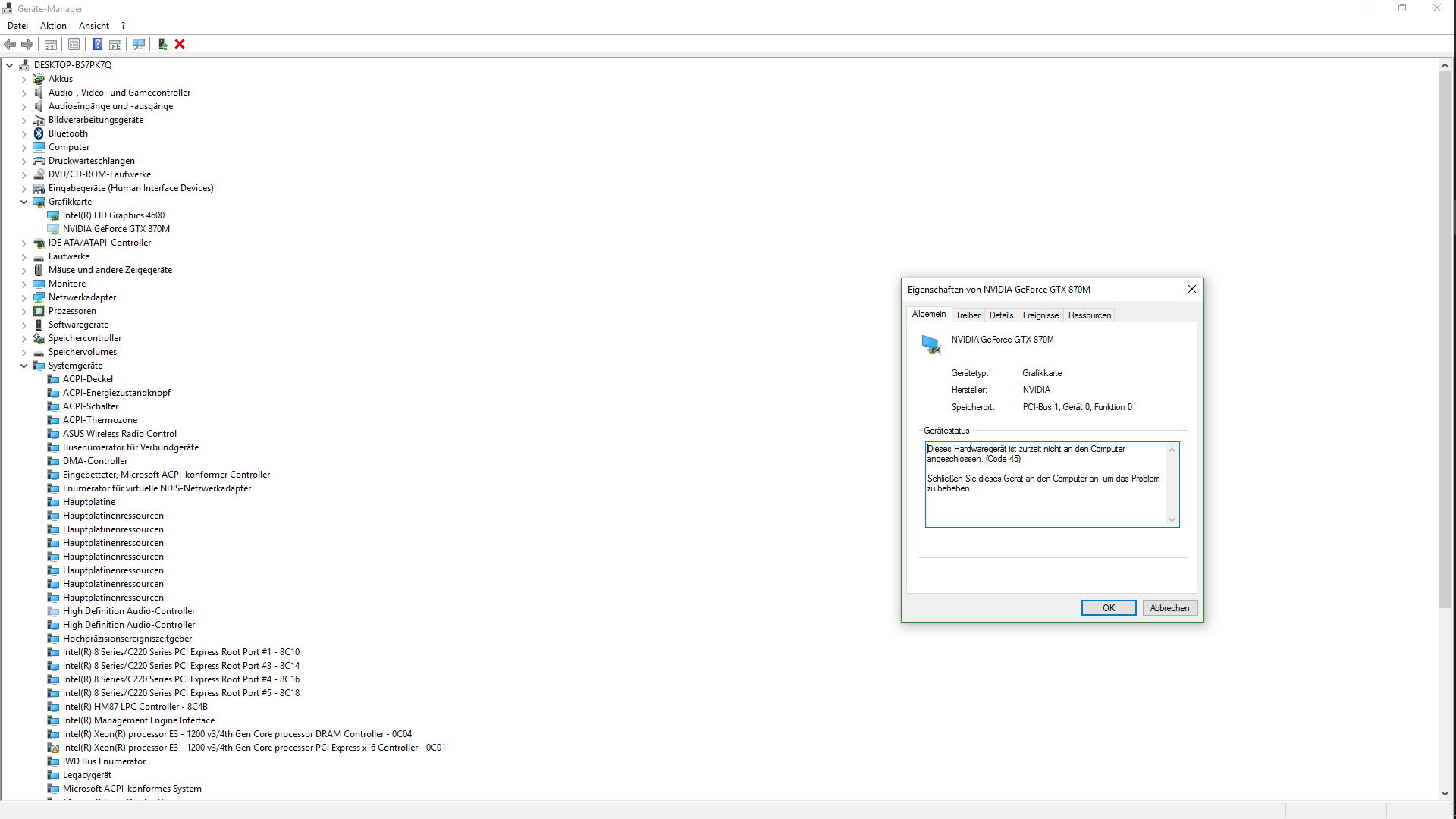This screenshot has width=1456, height=819.
Task: Click the blue Help toolbar icon
Action: 97,44
